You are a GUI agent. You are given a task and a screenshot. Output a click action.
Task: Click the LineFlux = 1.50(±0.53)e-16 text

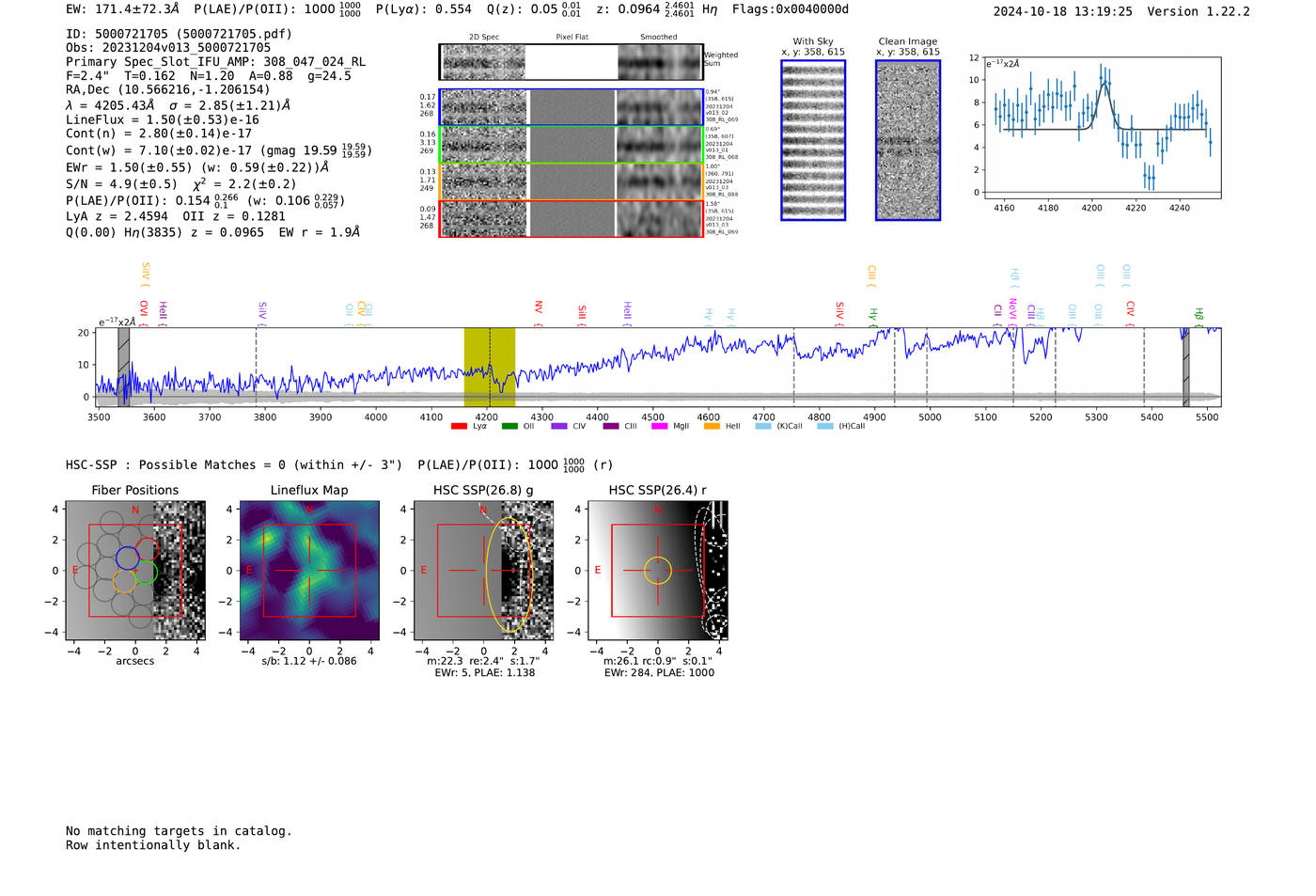(x=163, y=119)
